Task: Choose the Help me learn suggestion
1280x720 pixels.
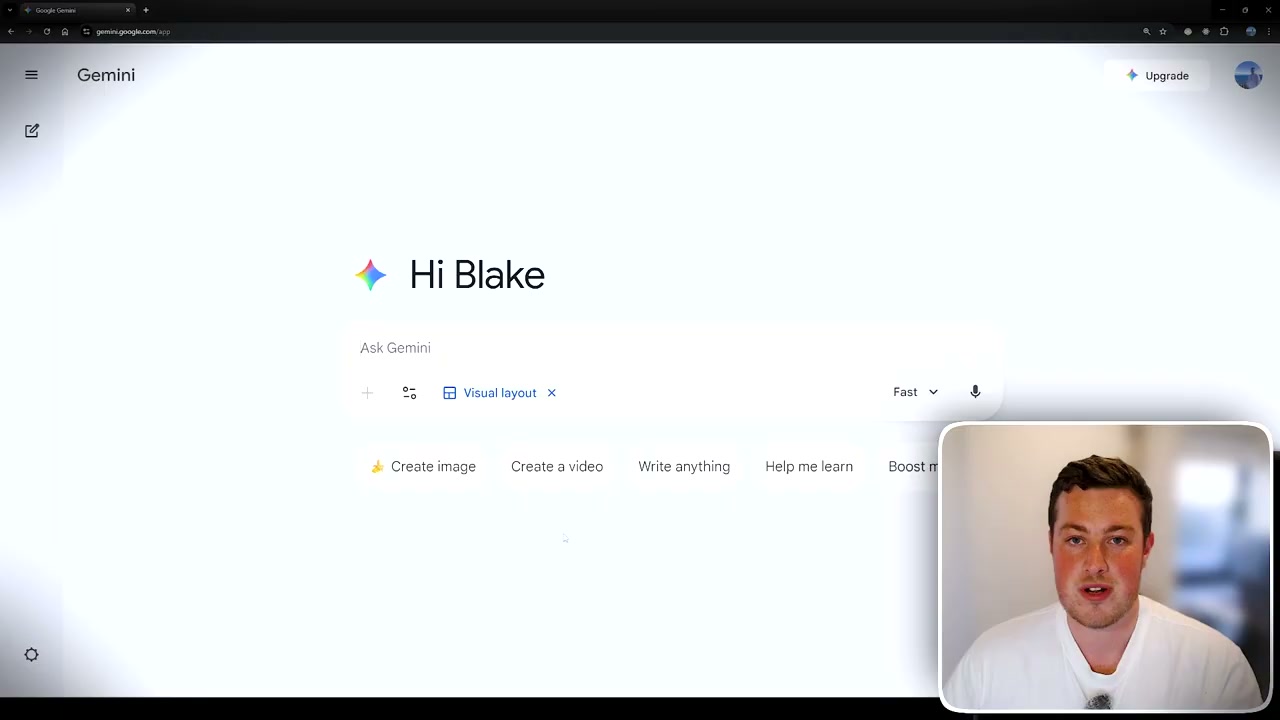Action: (809, 467)
